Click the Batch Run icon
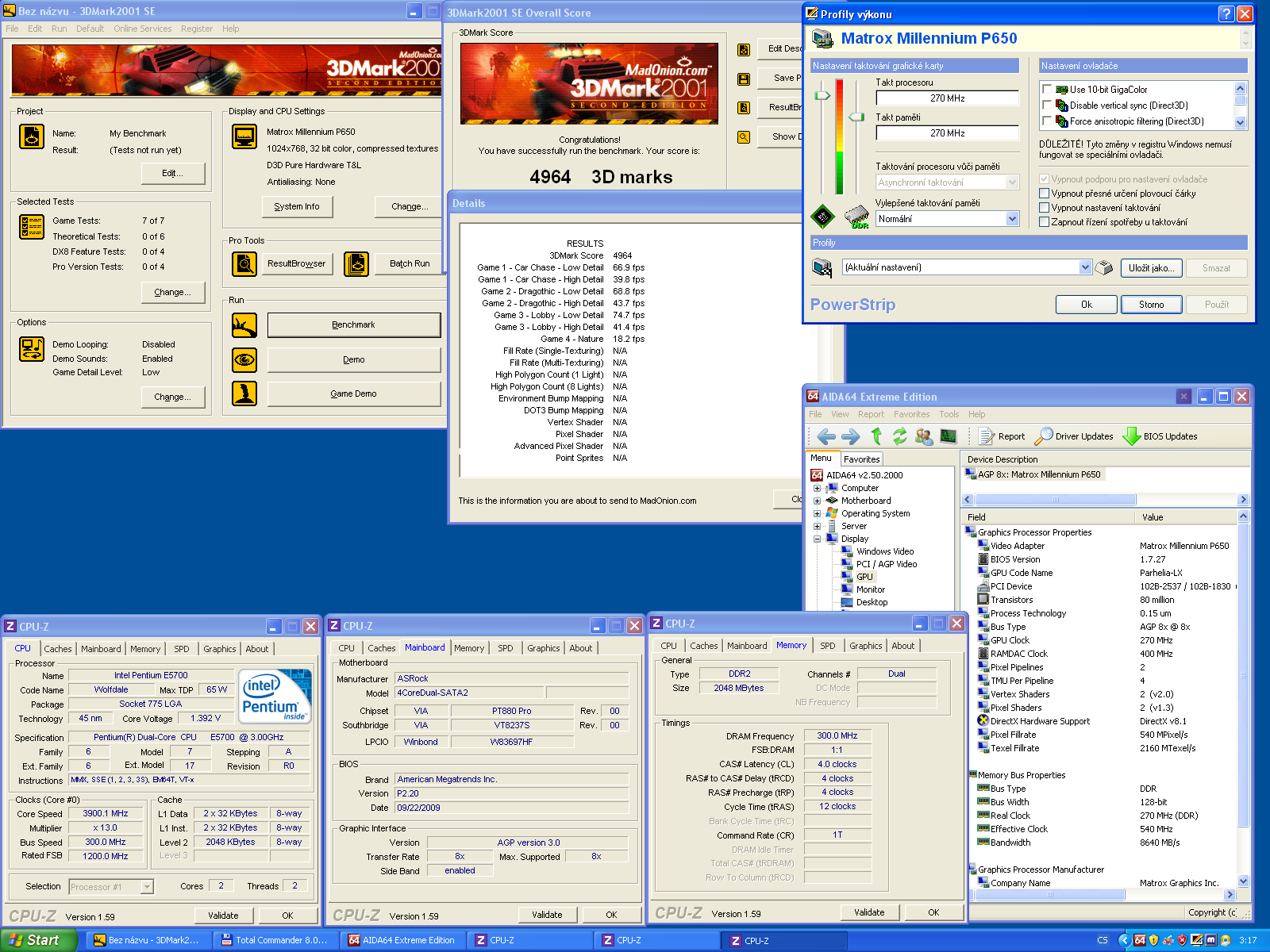This screenshot has width=1270, height=952. point(356,263)
